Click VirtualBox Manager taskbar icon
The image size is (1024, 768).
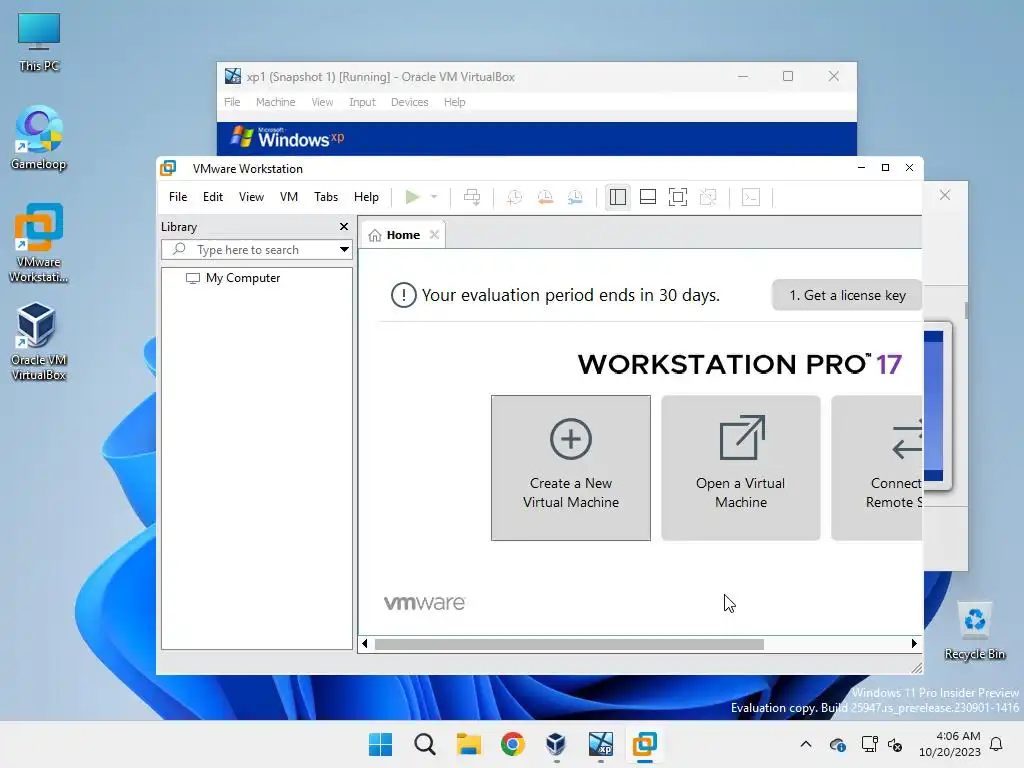(x=556, y=744)
